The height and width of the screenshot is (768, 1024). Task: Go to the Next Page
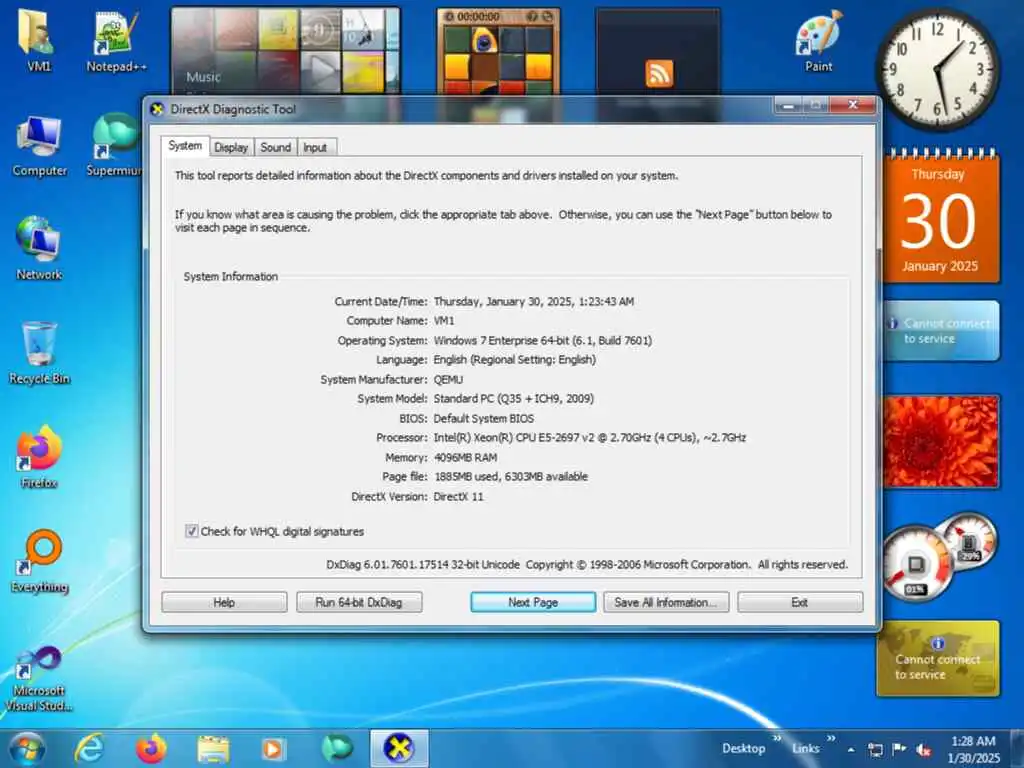pos(533,602)
